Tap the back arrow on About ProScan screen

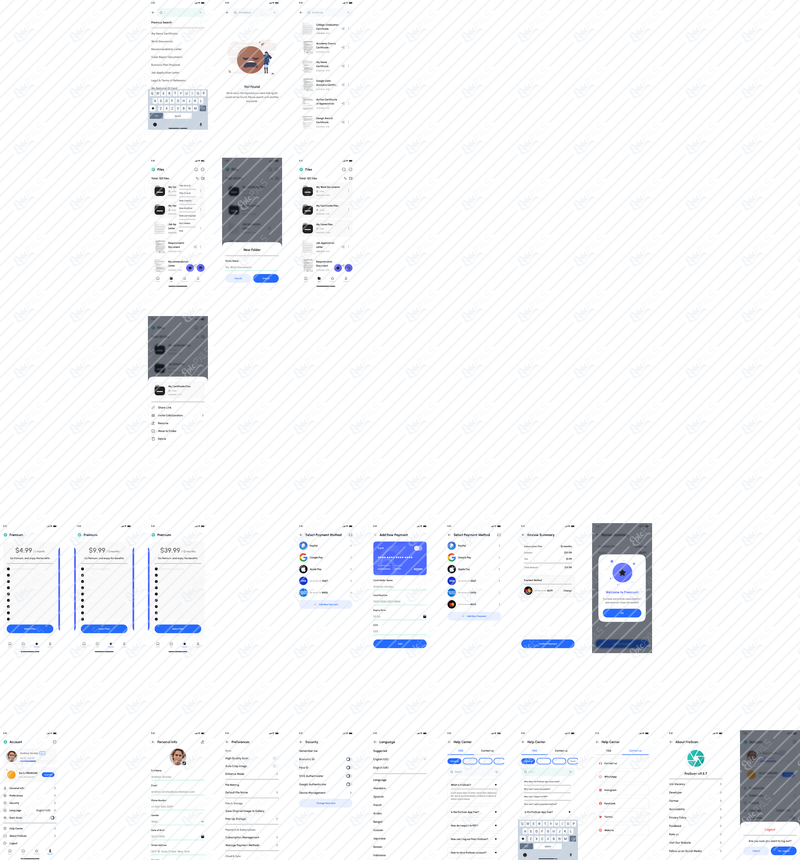click(671, 742)
